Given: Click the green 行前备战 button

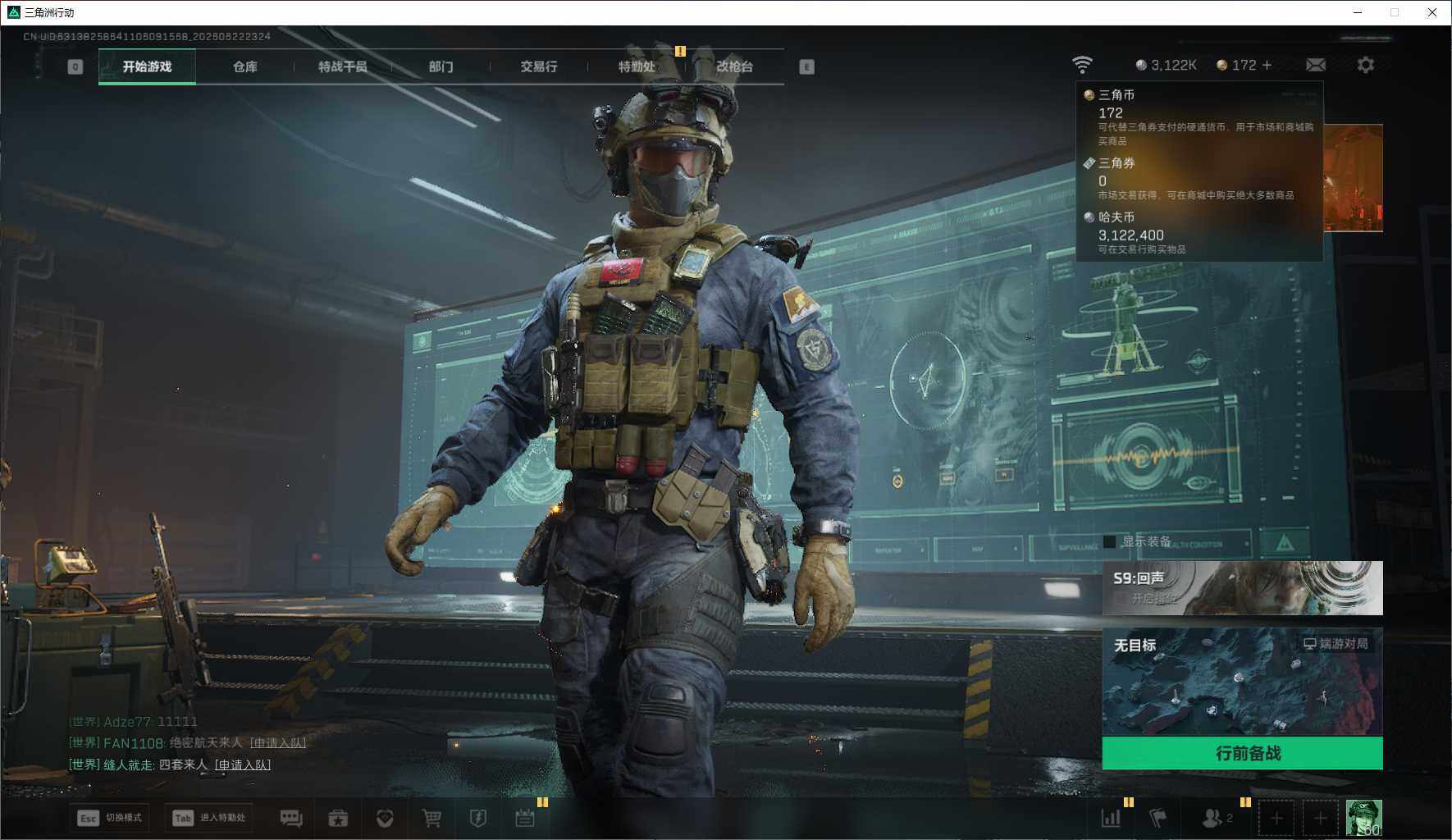Looking at the screenshot, I should [x=1242, y=753].
